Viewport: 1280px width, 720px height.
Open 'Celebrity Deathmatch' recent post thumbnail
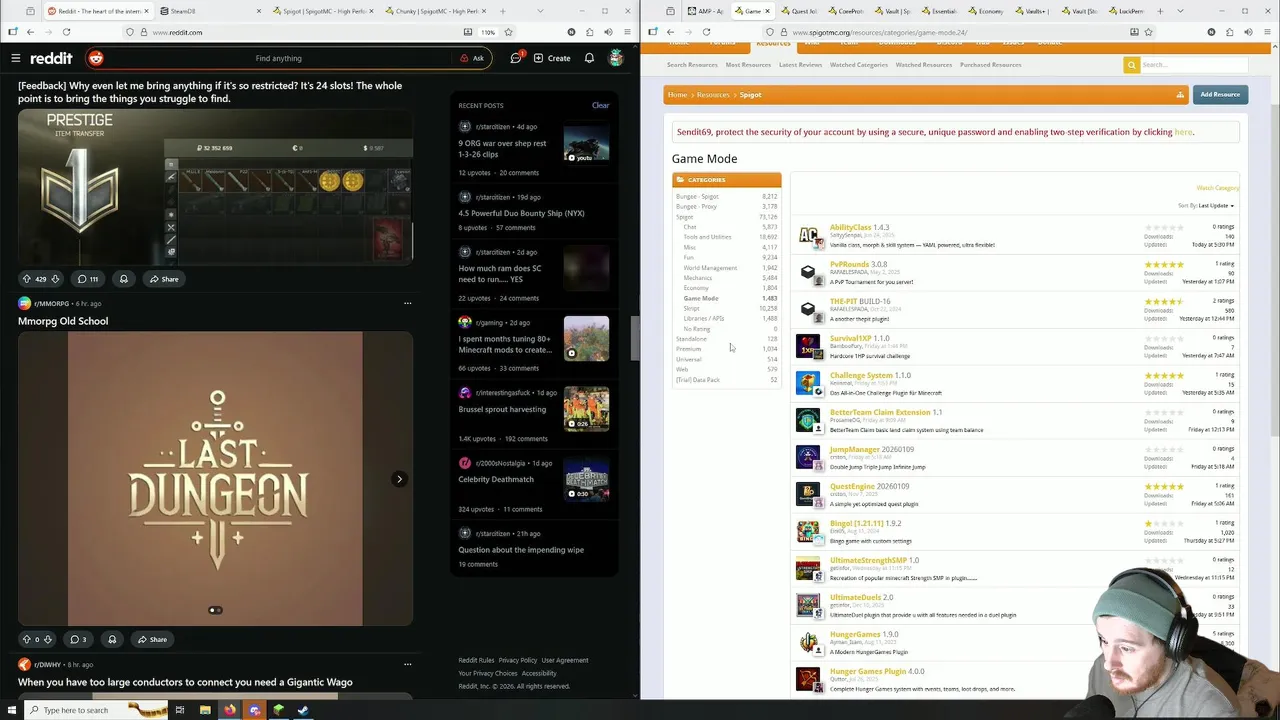click(586, 479)
